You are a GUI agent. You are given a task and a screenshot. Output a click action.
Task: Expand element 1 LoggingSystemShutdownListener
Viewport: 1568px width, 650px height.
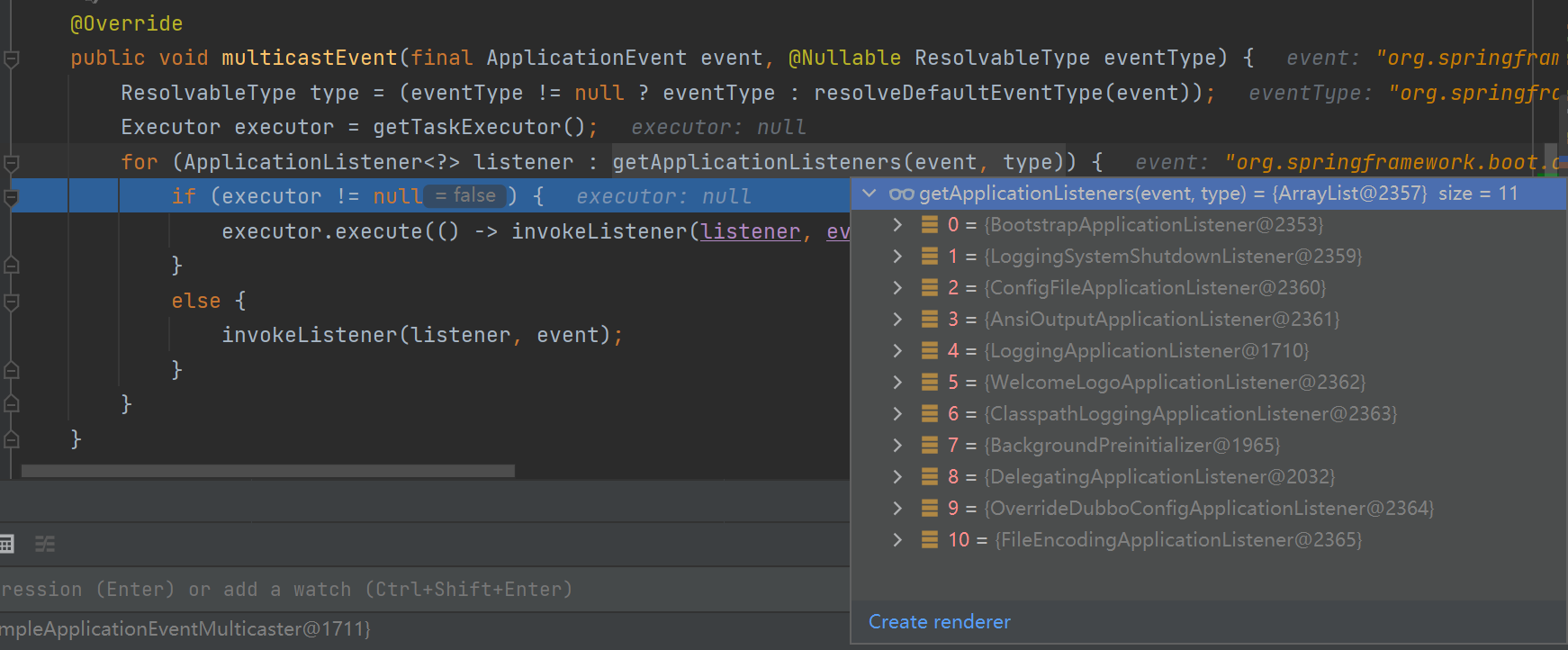(897, 257)
